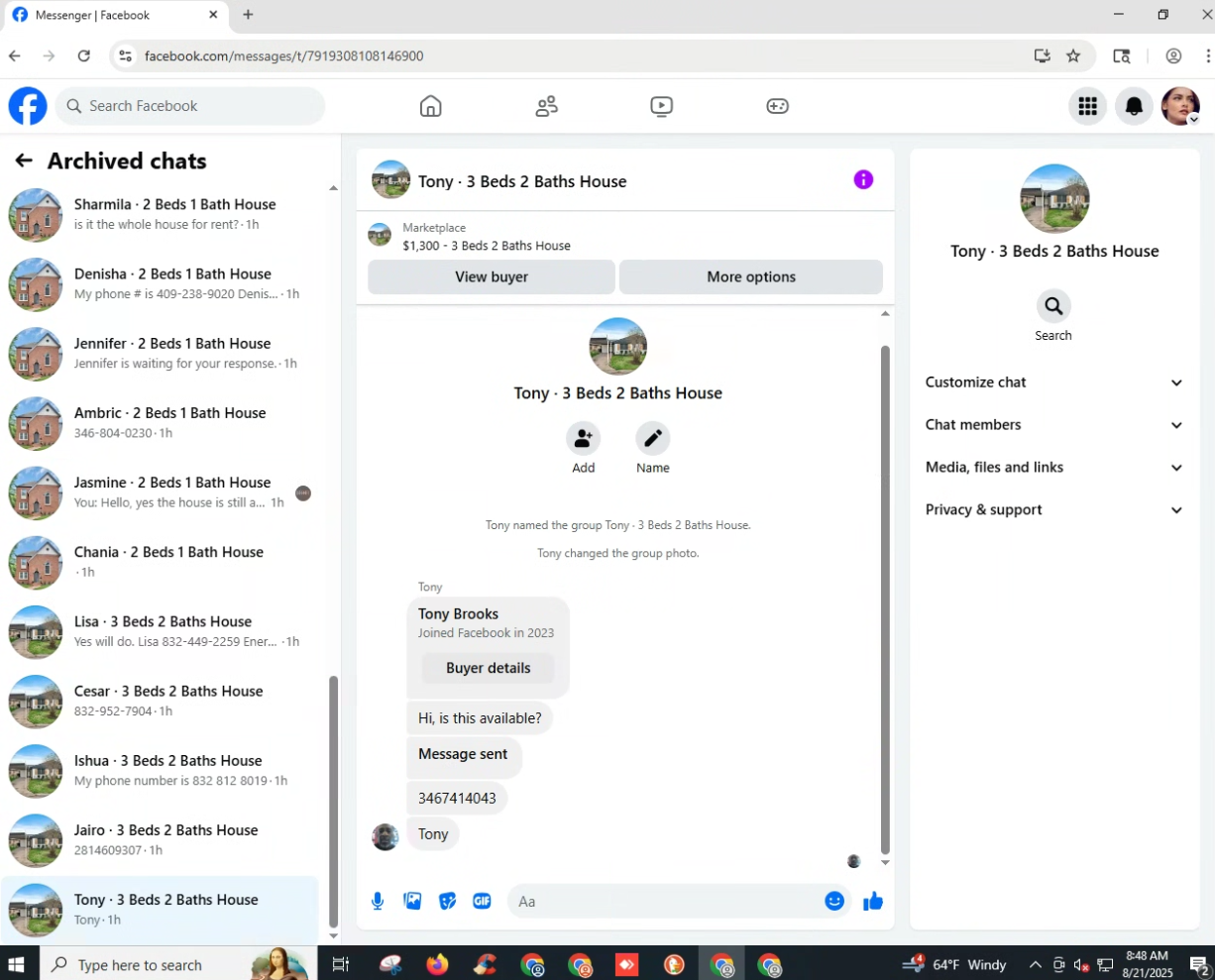Click More options button

pos(751,276)
